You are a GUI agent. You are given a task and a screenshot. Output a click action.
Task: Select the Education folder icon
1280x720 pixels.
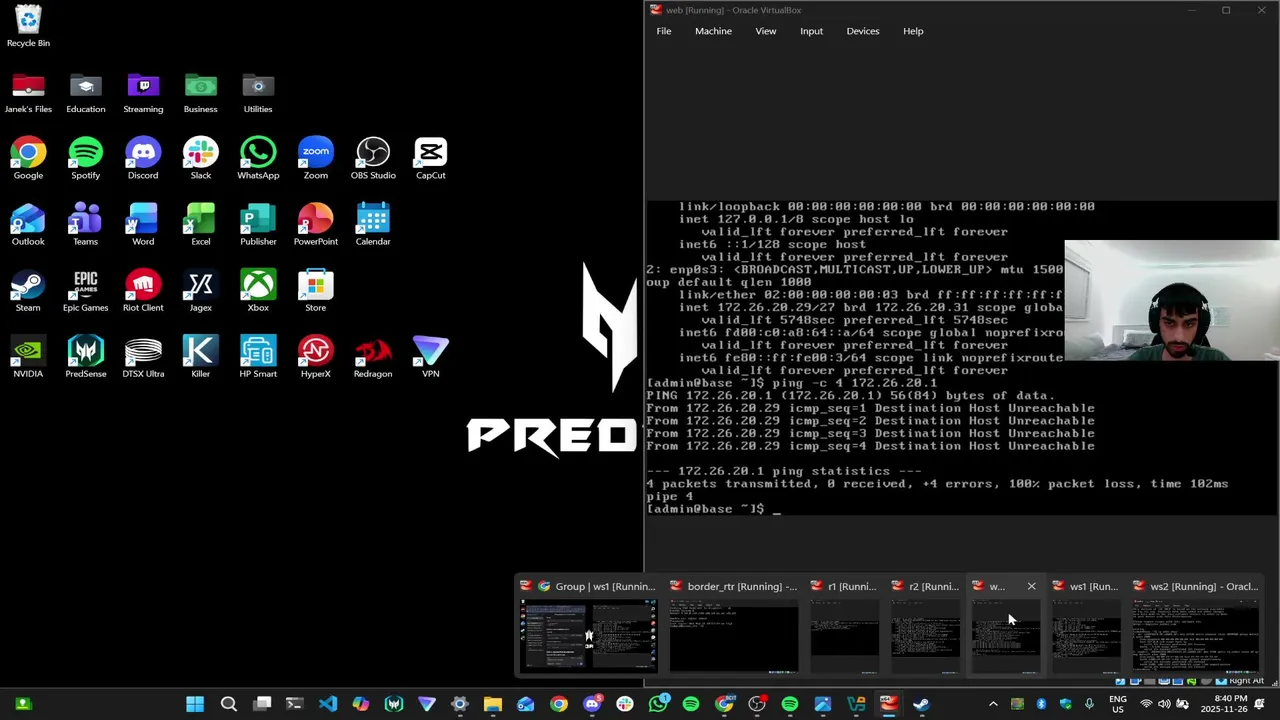[x=86, y=93]
